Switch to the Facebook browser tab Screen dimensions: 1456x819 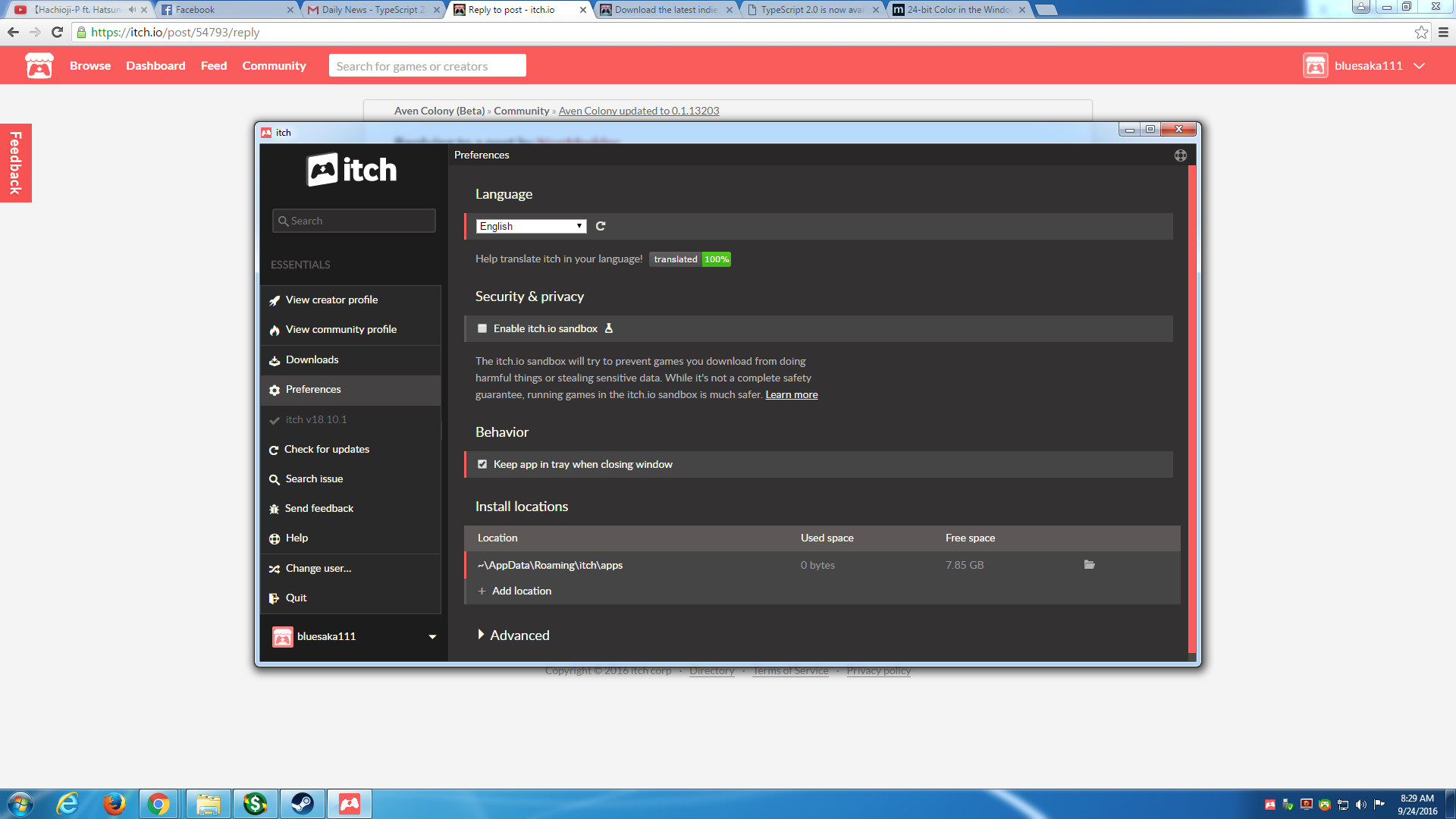click(x=226, y=10)
